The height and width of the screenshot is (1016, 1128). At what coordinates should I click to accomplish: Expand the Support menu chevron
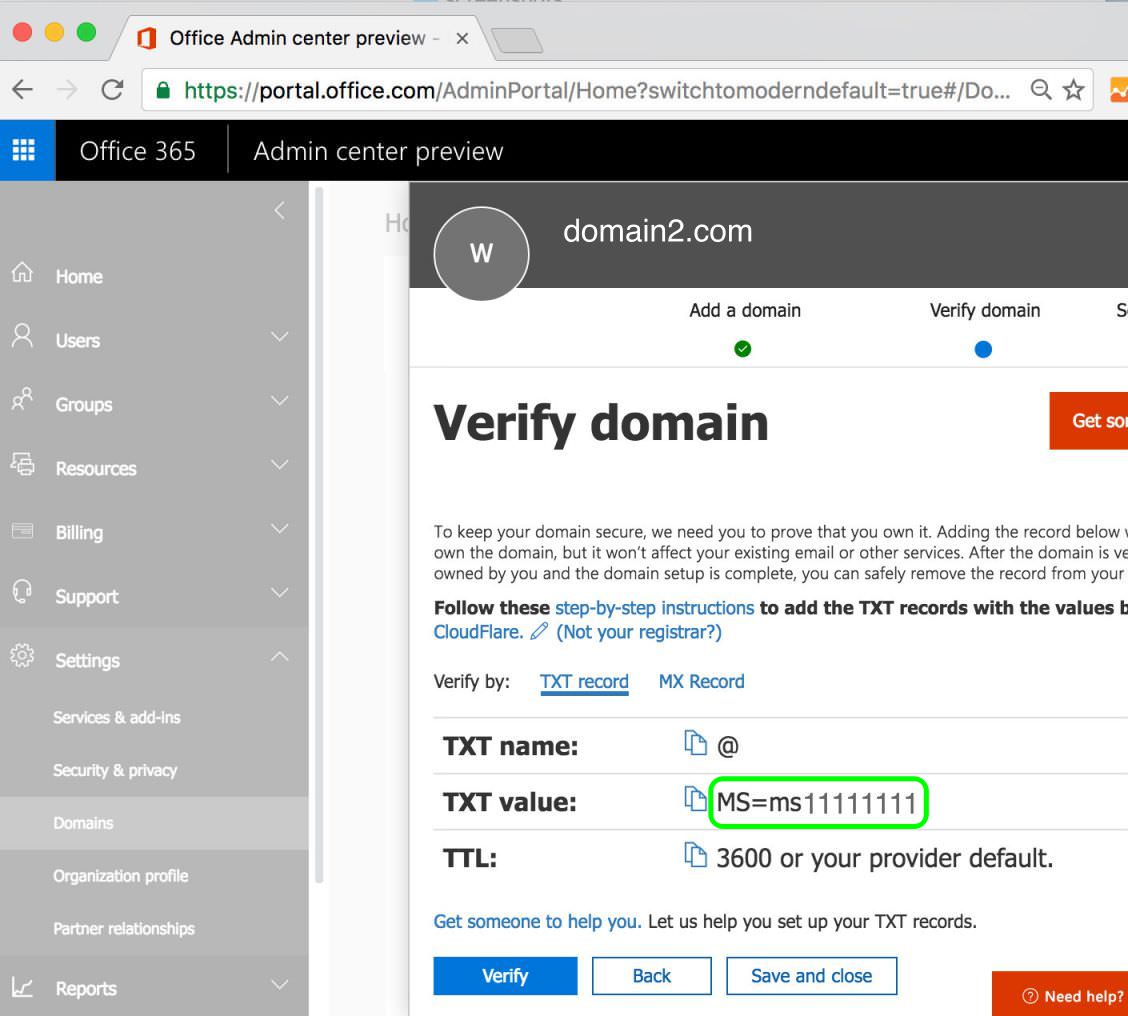point(280,593)
